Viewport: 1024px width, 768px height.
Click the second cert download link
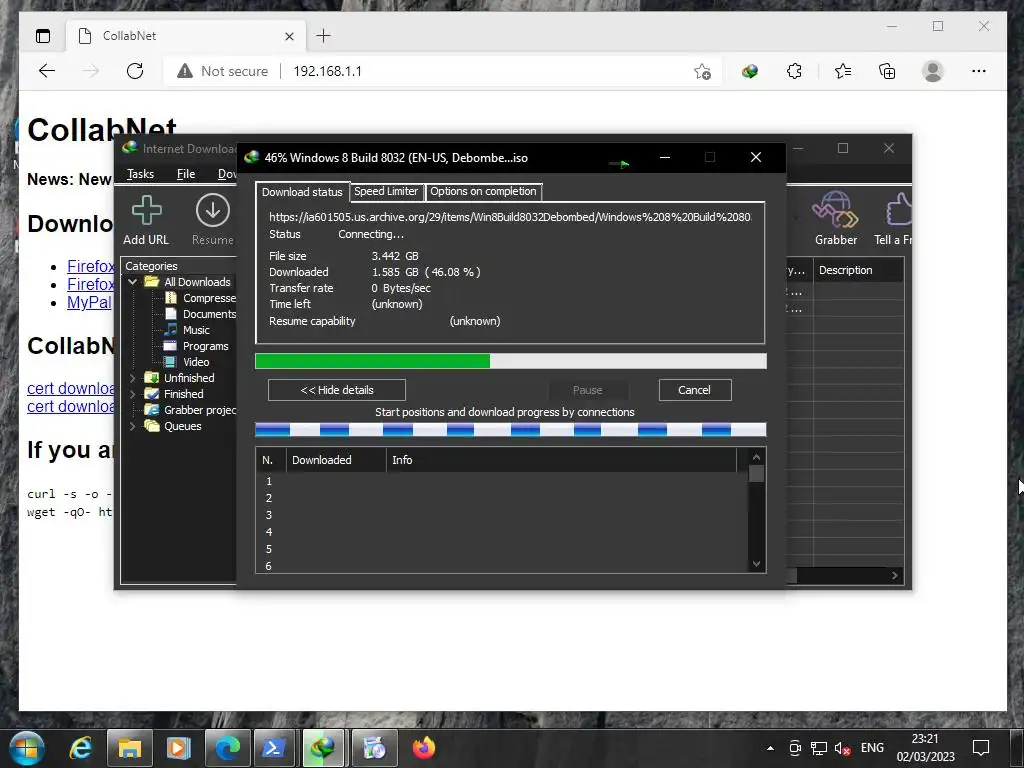(x=71, y=406)
